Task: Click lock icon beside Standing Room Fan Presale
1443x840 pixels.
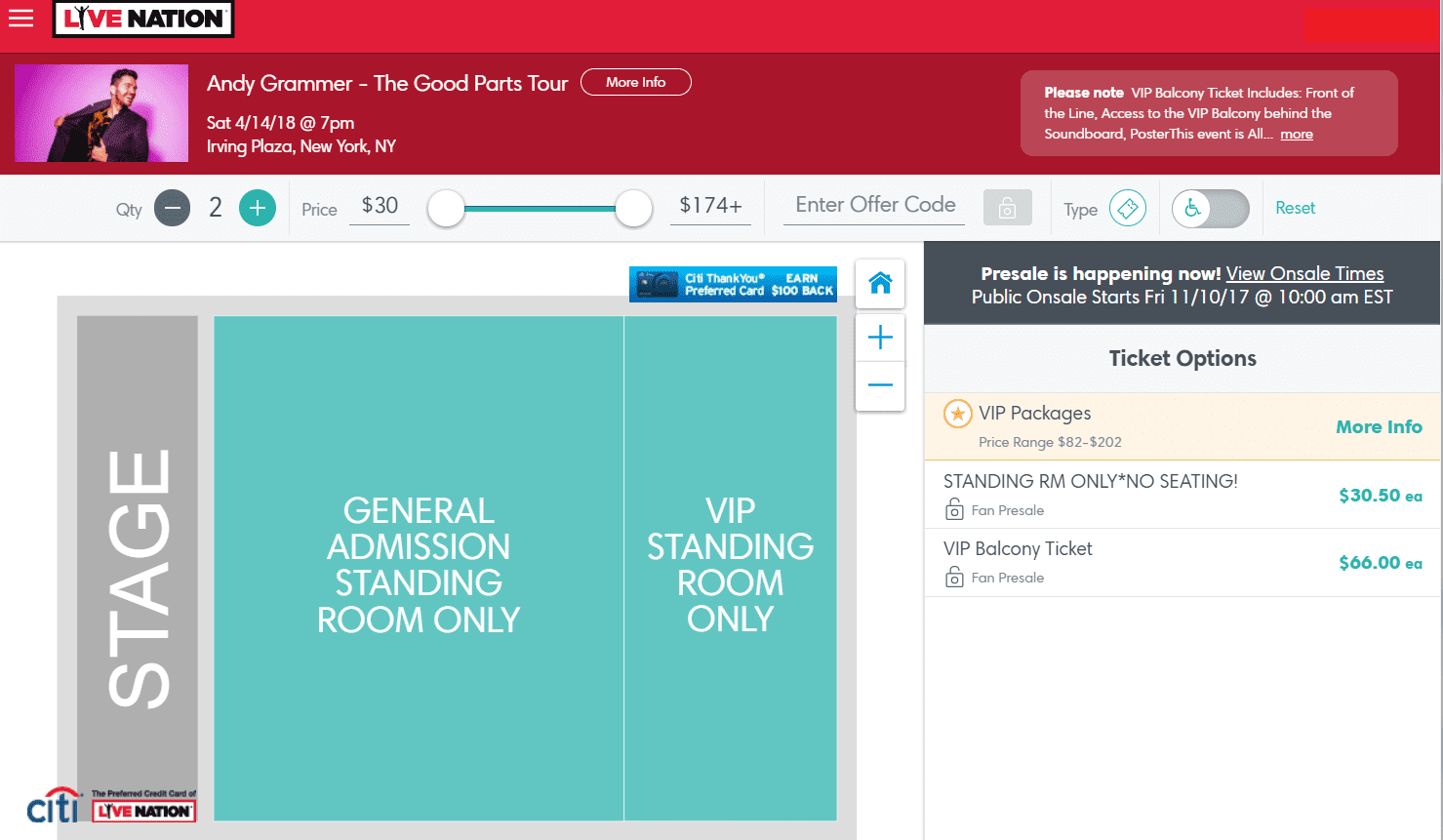Action: tap(954, 509)
